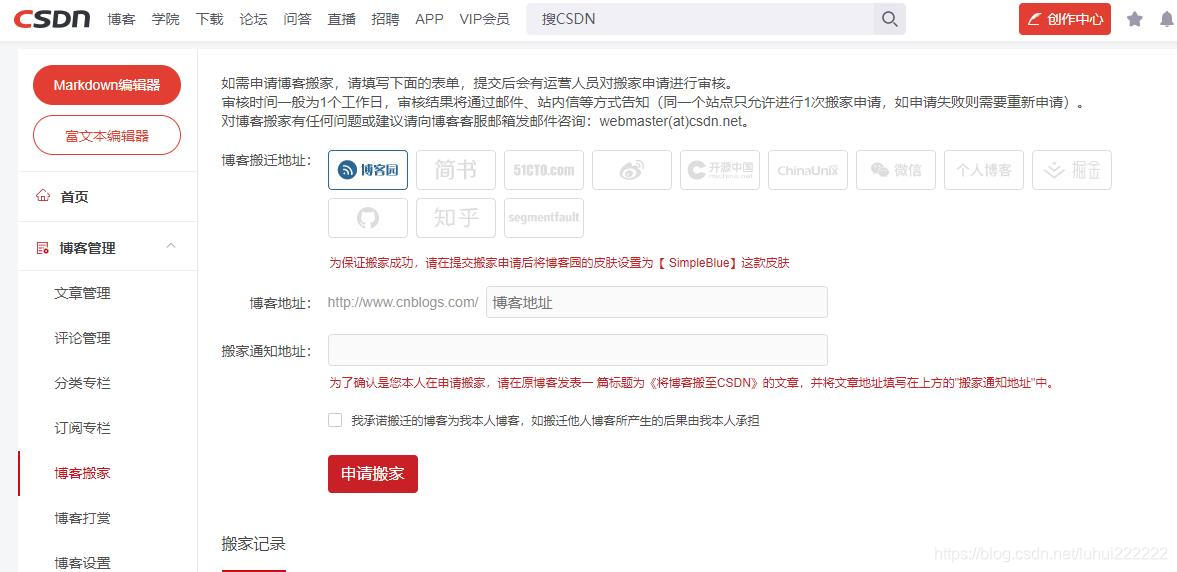The width and height of the screenshot is (1177, 572).
Task: Select segmentfault as migration source
Action: click(544, 218)
